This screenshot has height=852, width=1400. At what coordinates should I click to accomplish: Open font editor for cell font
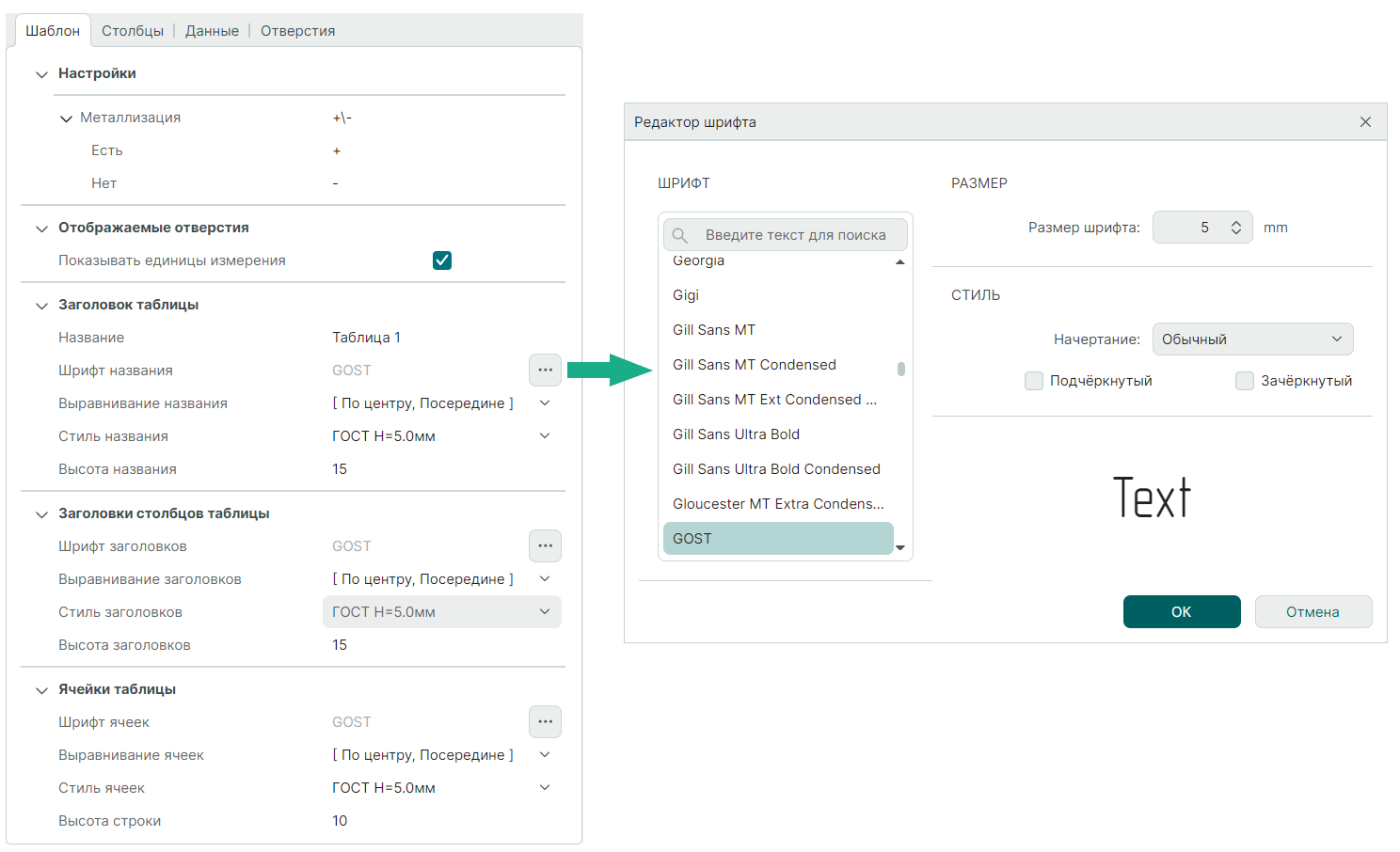(545, 722)
